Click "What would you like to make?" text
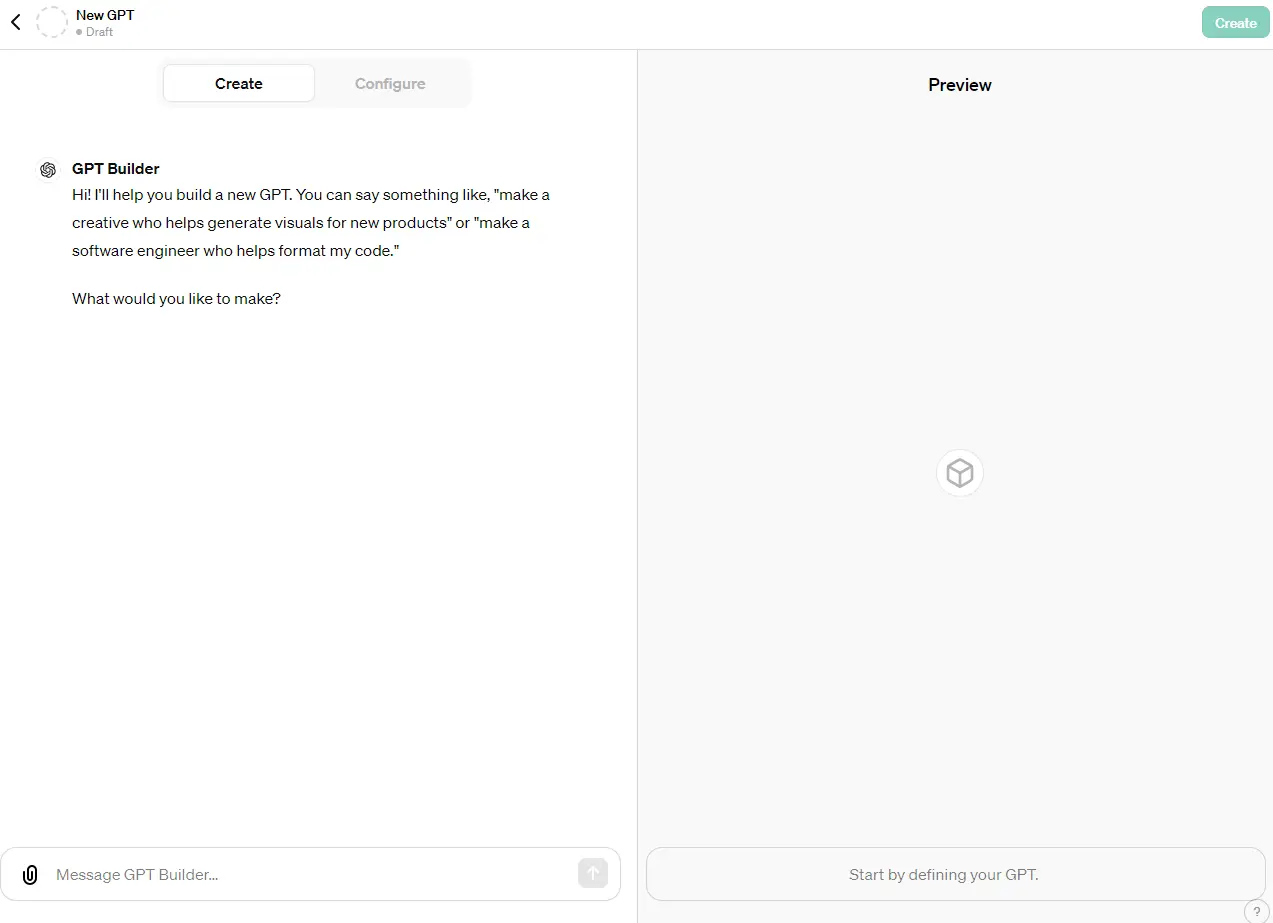Image resolution: width=1273 pixels, height=923 pixels. point(176,299)
